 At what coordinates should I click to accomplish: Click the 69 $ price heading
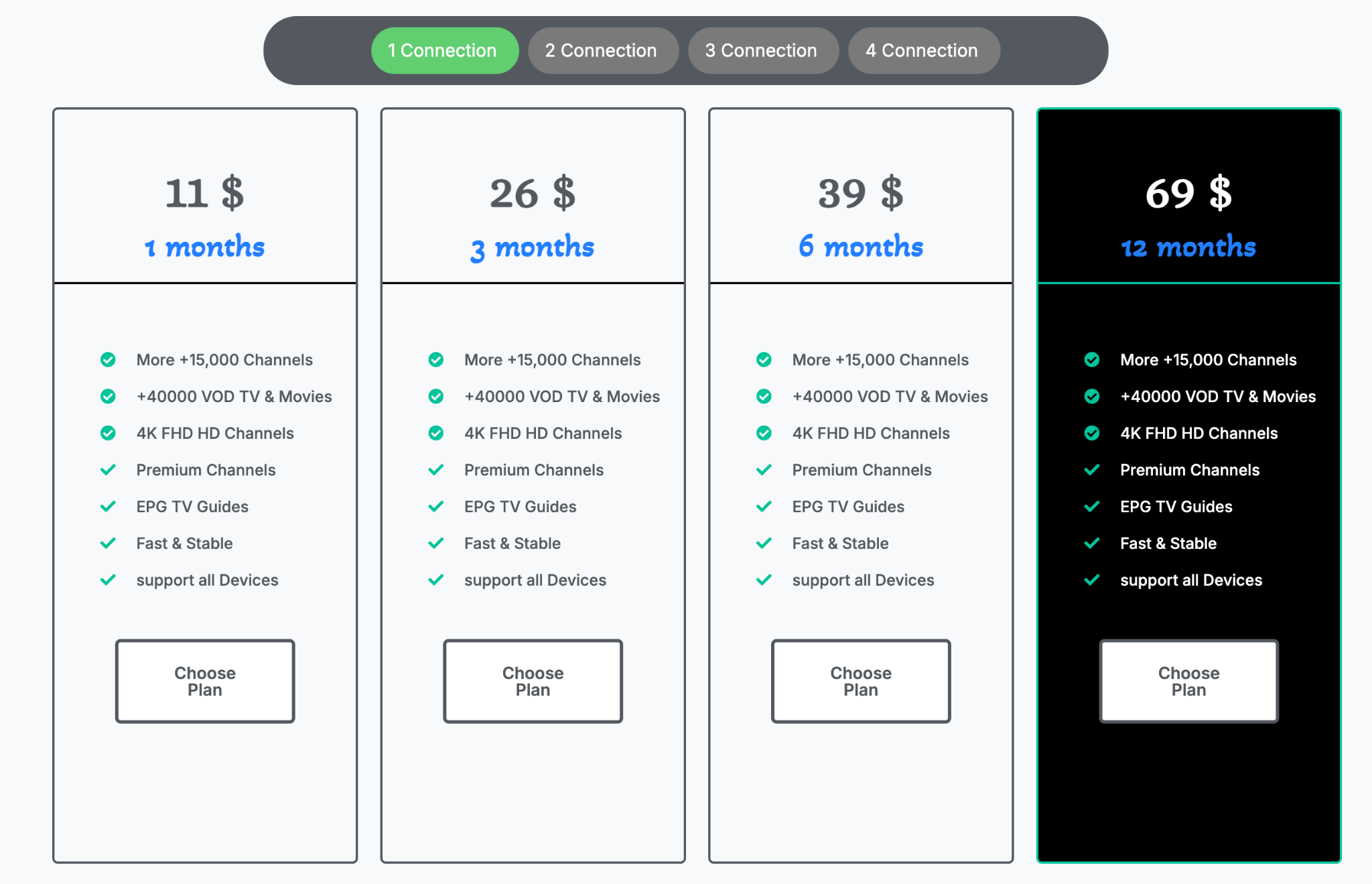click(x=1188, y=194)
